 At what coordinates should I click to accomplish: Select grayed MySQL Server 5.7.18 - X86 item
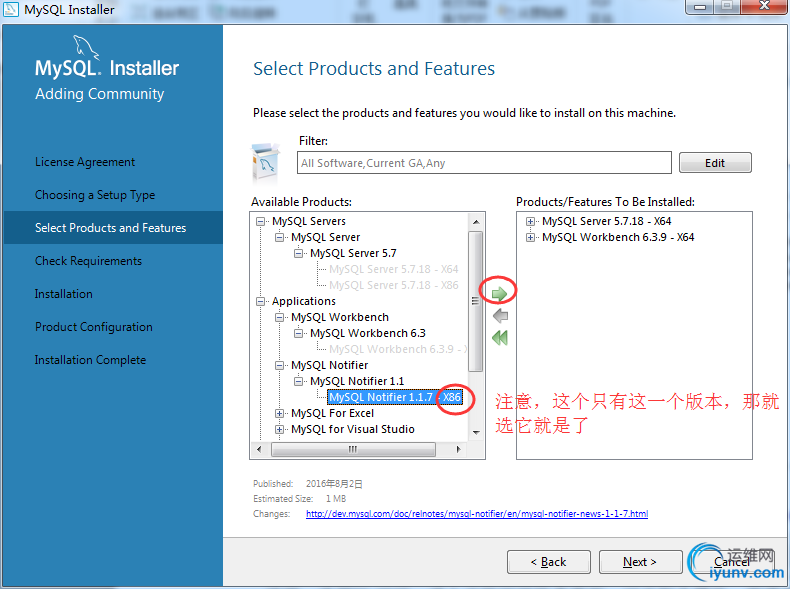393,285
